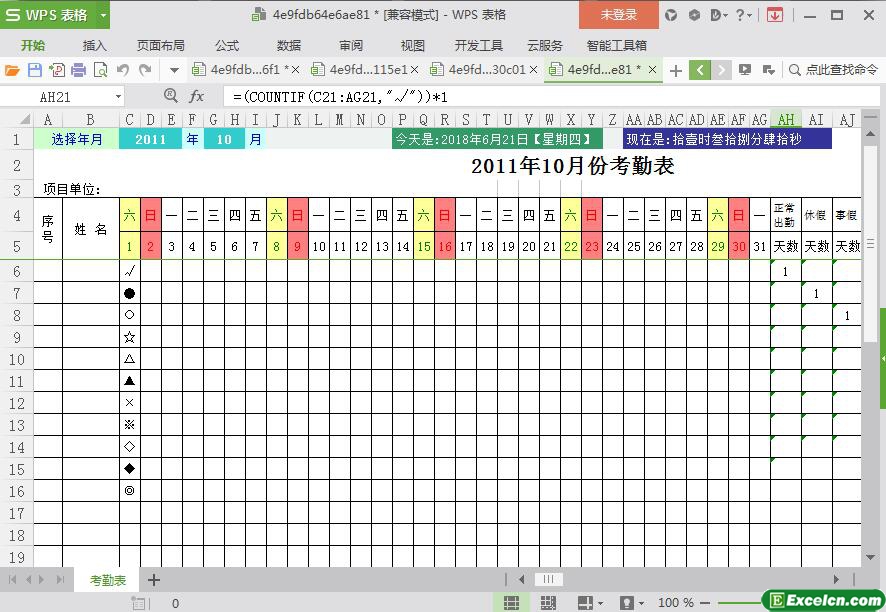Switch to the 公式 ribbon tab
Image resolution: width=886 pixels, height=612 pixels.
pyautogui.click(x=227, y=45)
